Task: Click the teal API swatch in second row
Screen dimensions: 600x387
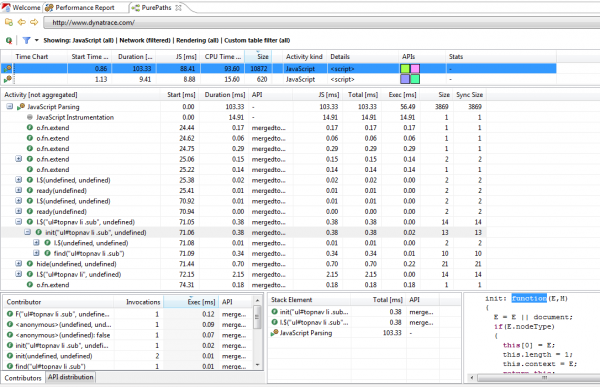Action: [x=415, y=79]
